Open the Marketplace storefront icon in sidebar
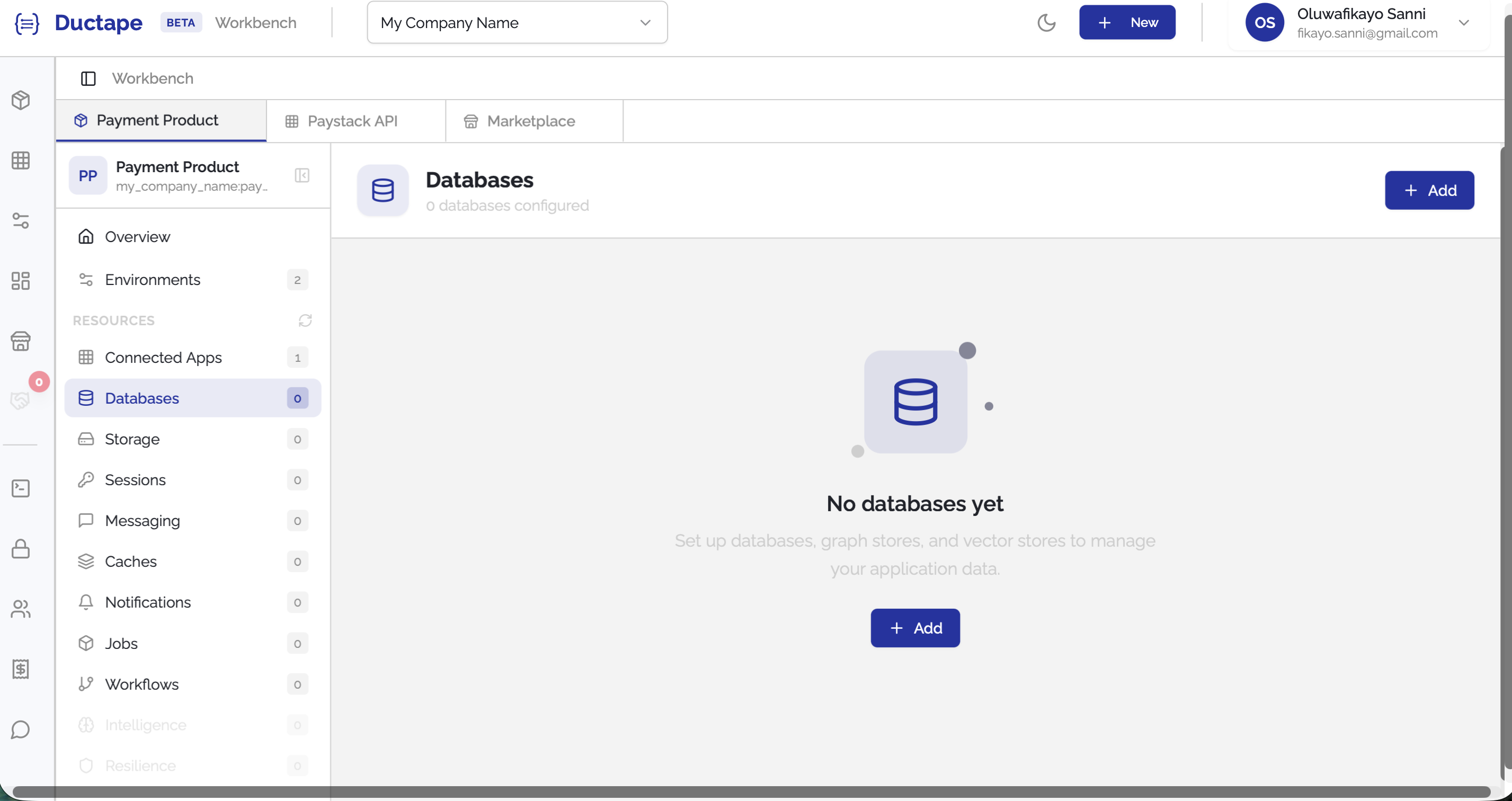Viewport: 1512px width, 801px height. pyautogui.click(x=21, y=341)
